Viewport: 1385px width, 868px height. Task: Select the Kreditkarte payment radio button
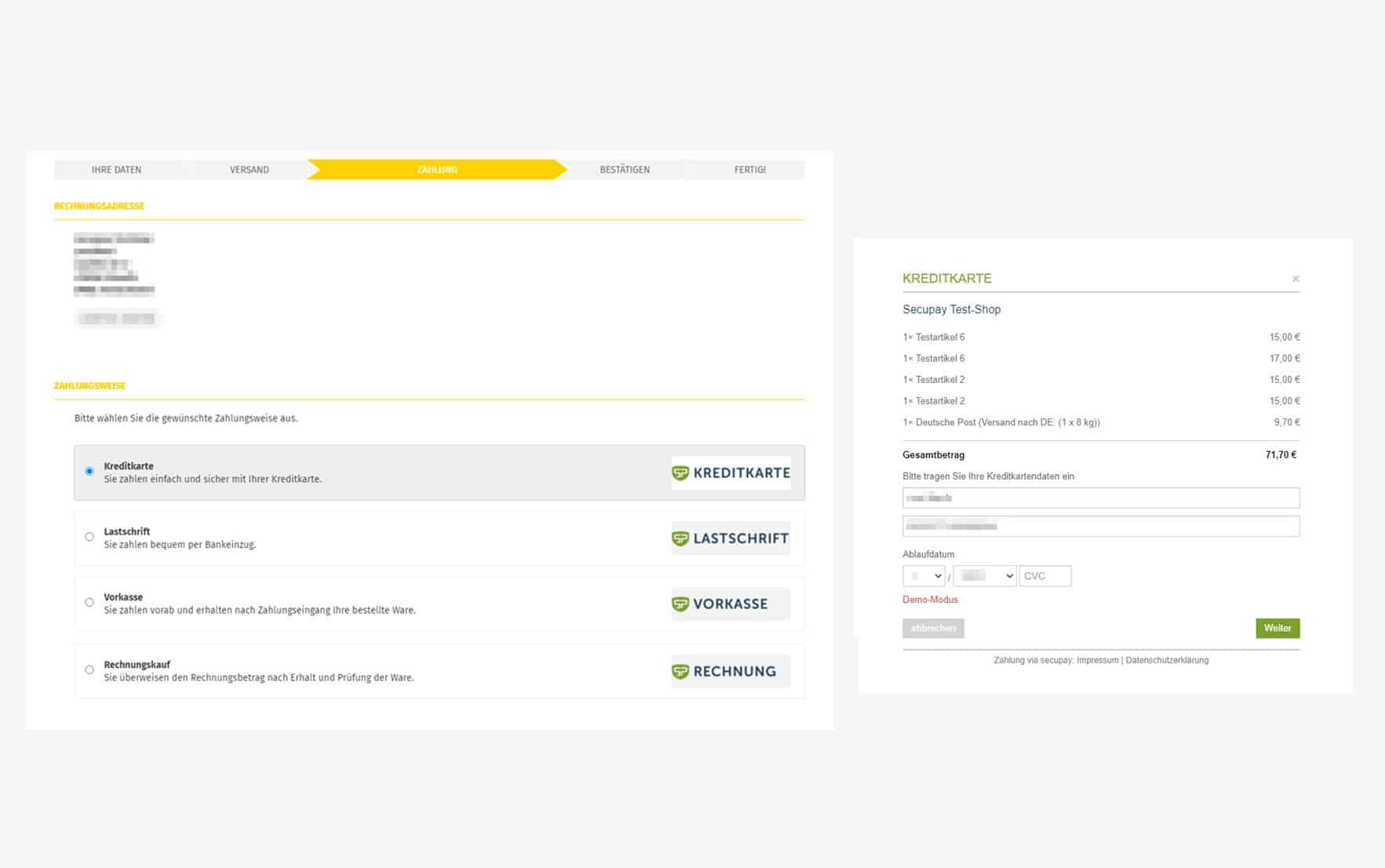pos(89,471)
